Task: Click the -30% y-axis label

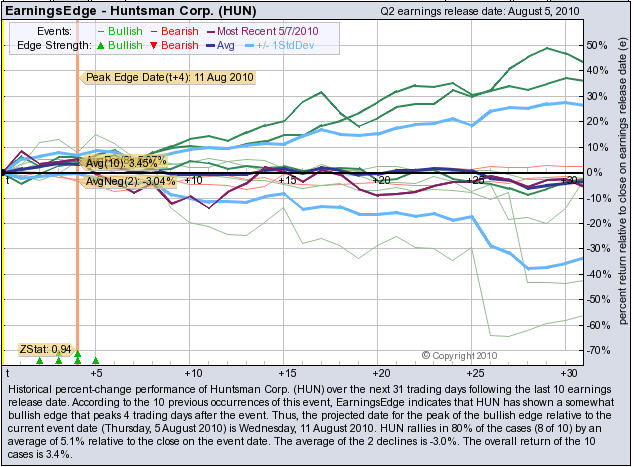Action: [599, 249]
